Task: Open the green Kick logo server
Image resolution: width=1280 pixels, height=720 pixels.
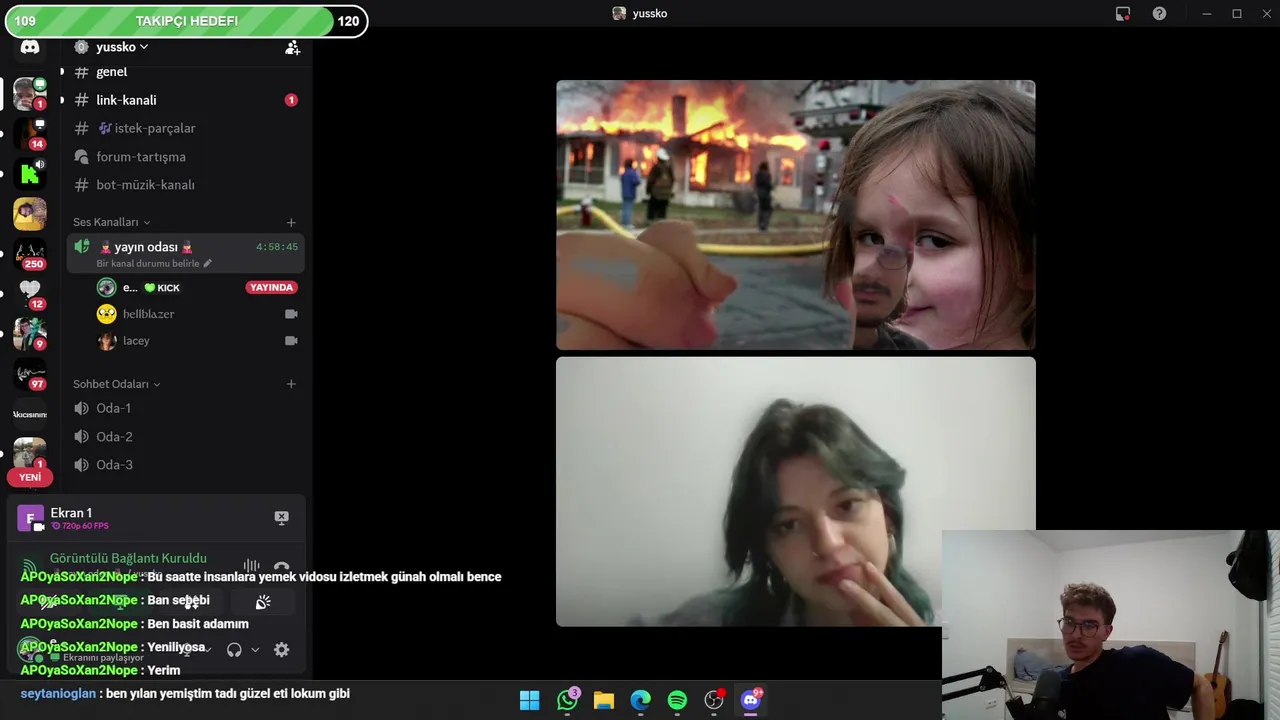Action: point(30,174)
